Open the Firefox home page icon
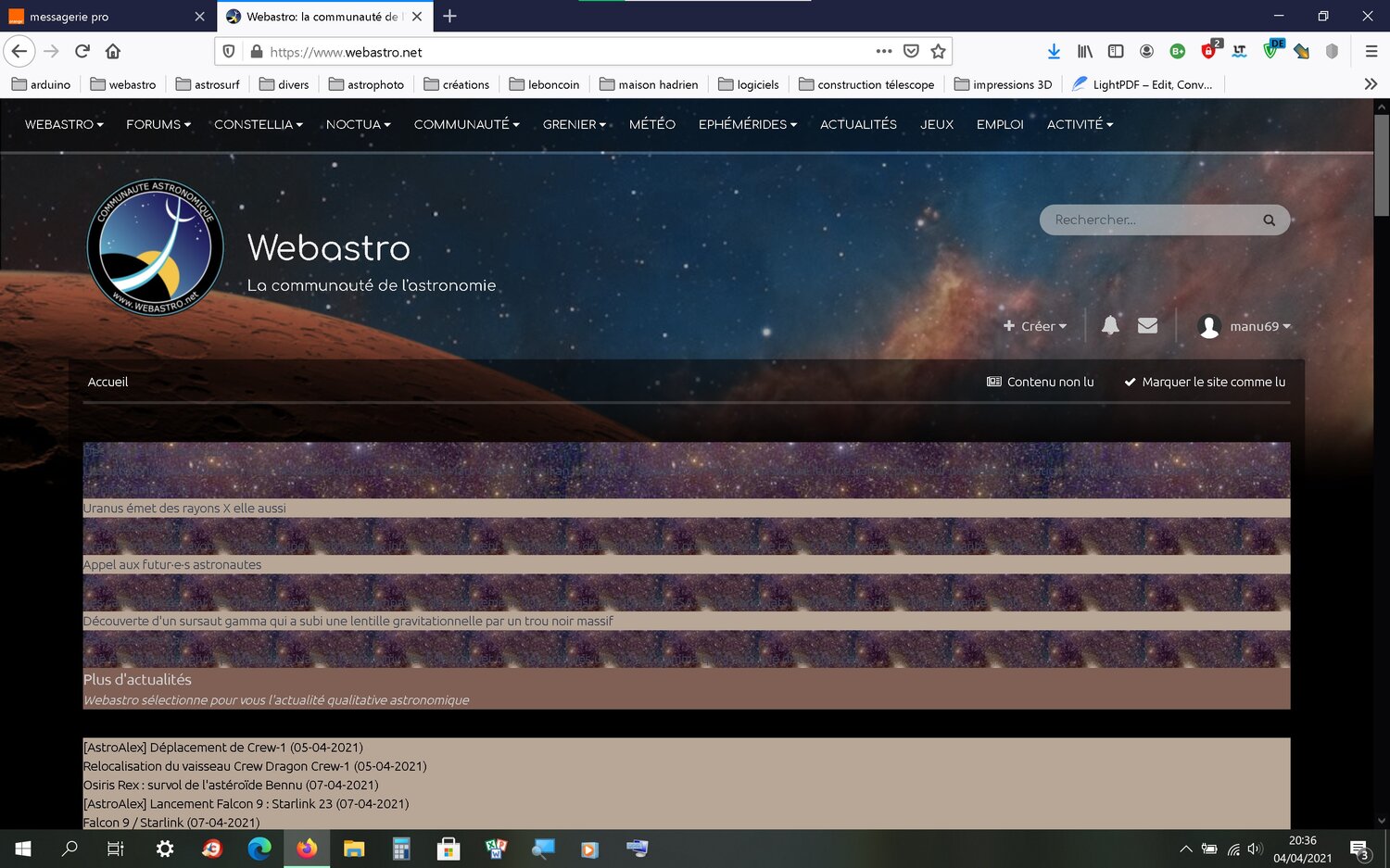The width and height of the screenshot is (1390, 868). point(113,51)
